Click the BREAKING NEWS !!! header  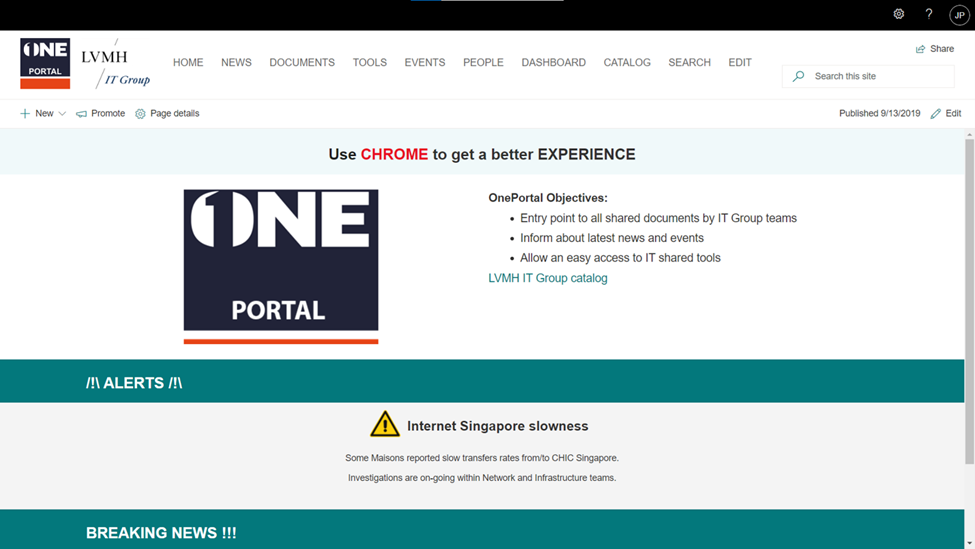coord(161,533)
